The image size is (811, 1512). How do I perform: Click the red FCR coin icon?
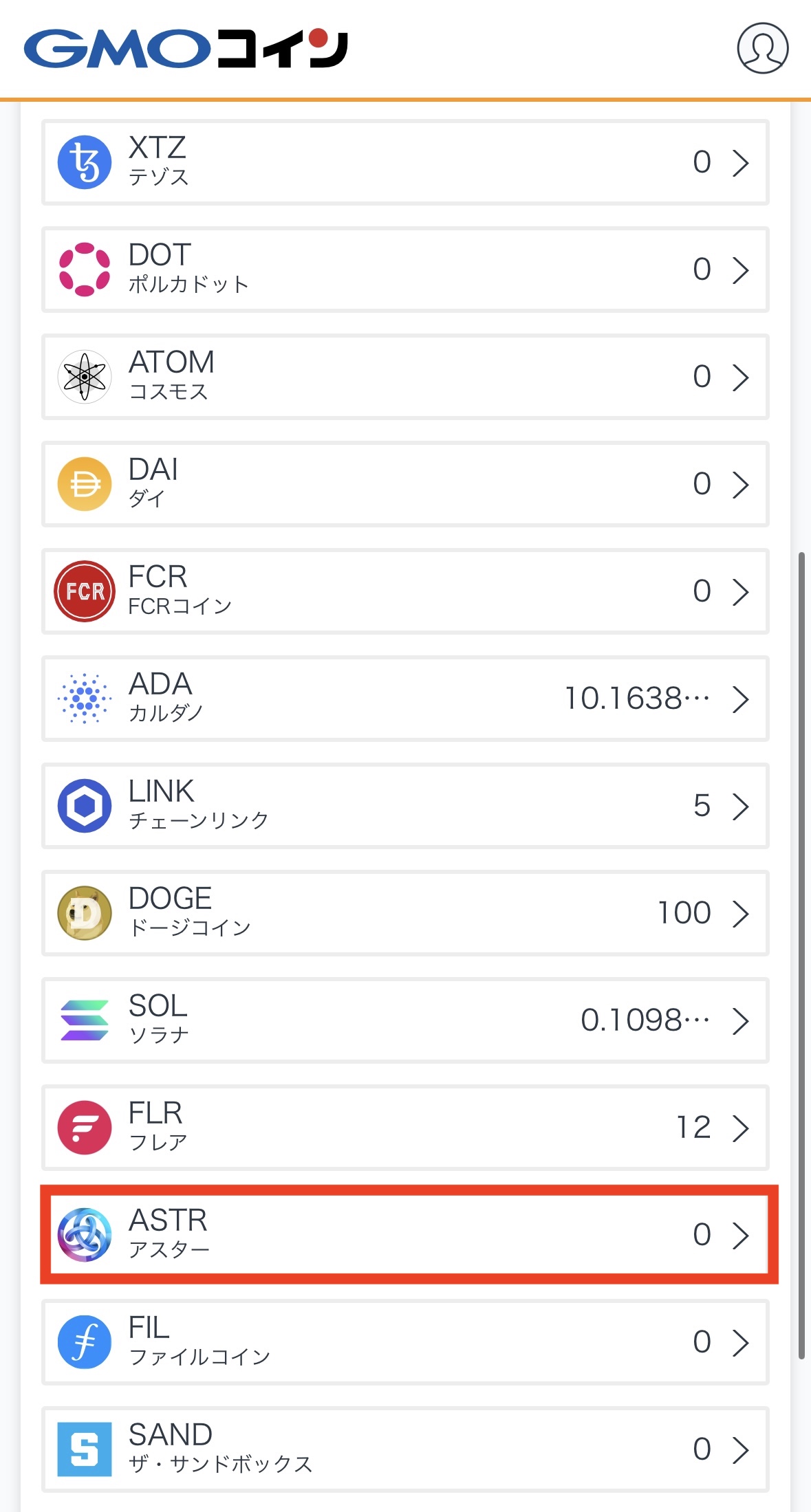85,591
